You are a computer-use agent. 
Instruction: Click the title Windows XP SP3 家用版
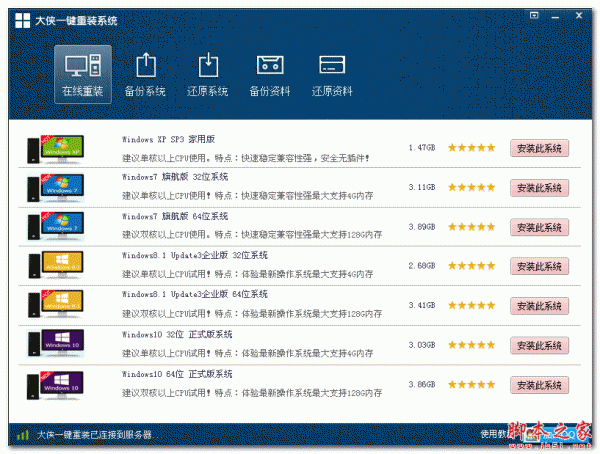coord(168,139)
